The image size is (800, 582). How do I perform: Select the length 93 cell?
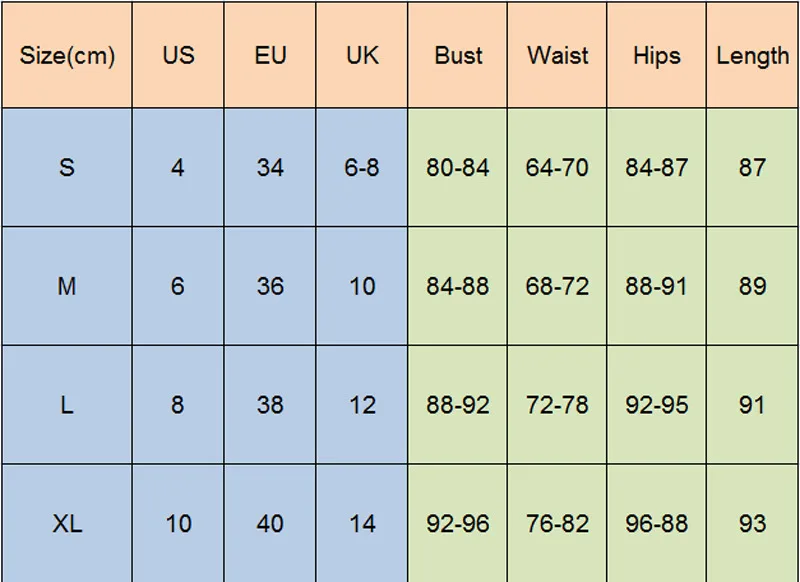[x=752, y=523]
